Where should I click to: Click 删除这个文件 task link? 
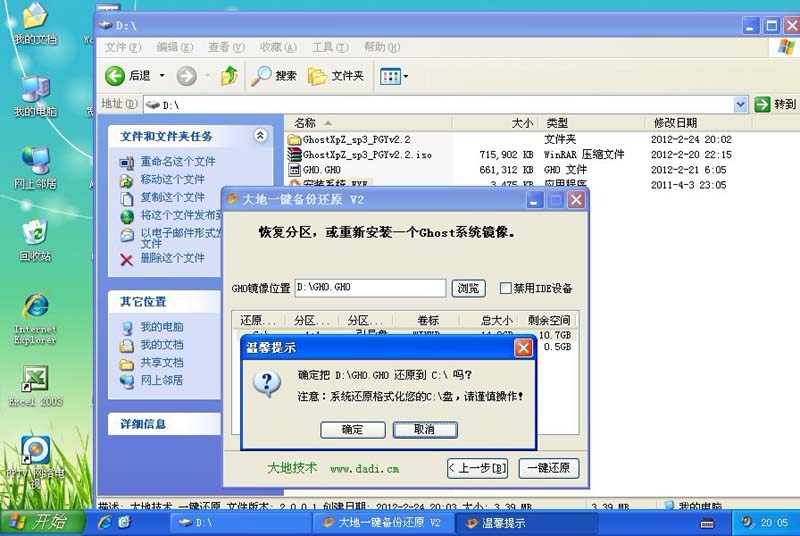(x=172, y=258)
